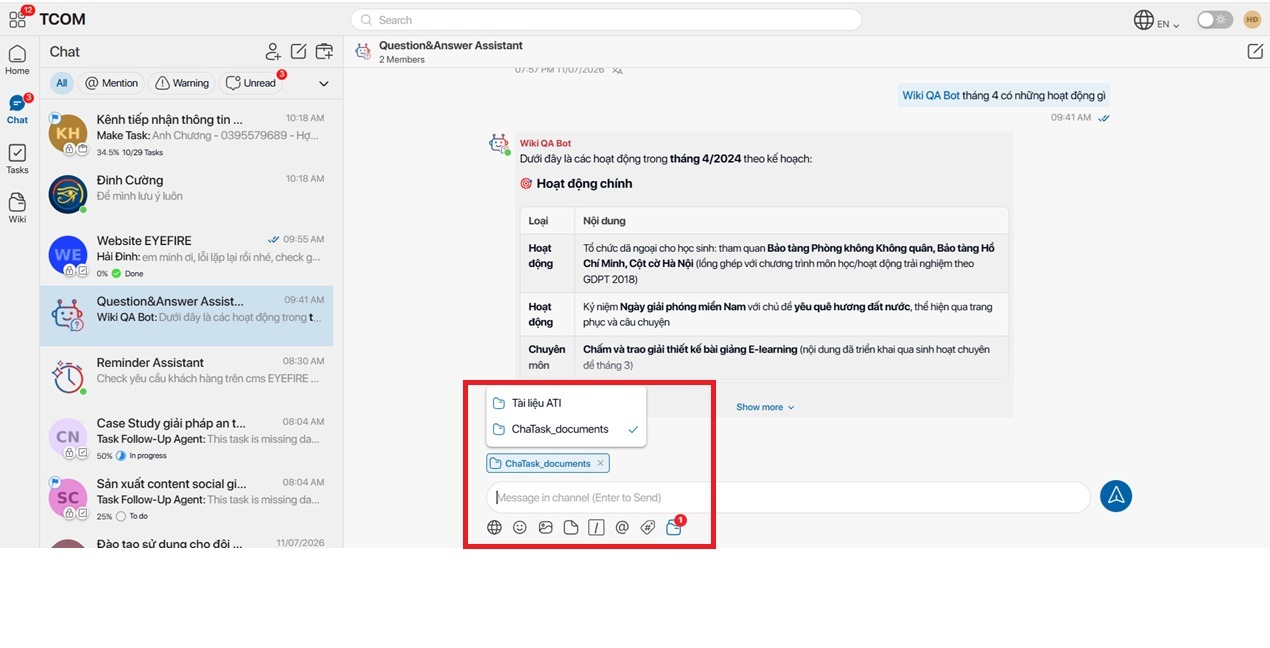This screenshot has height=648, width=1270.
Task: Click the add contact icon
Action: (272, 52)
